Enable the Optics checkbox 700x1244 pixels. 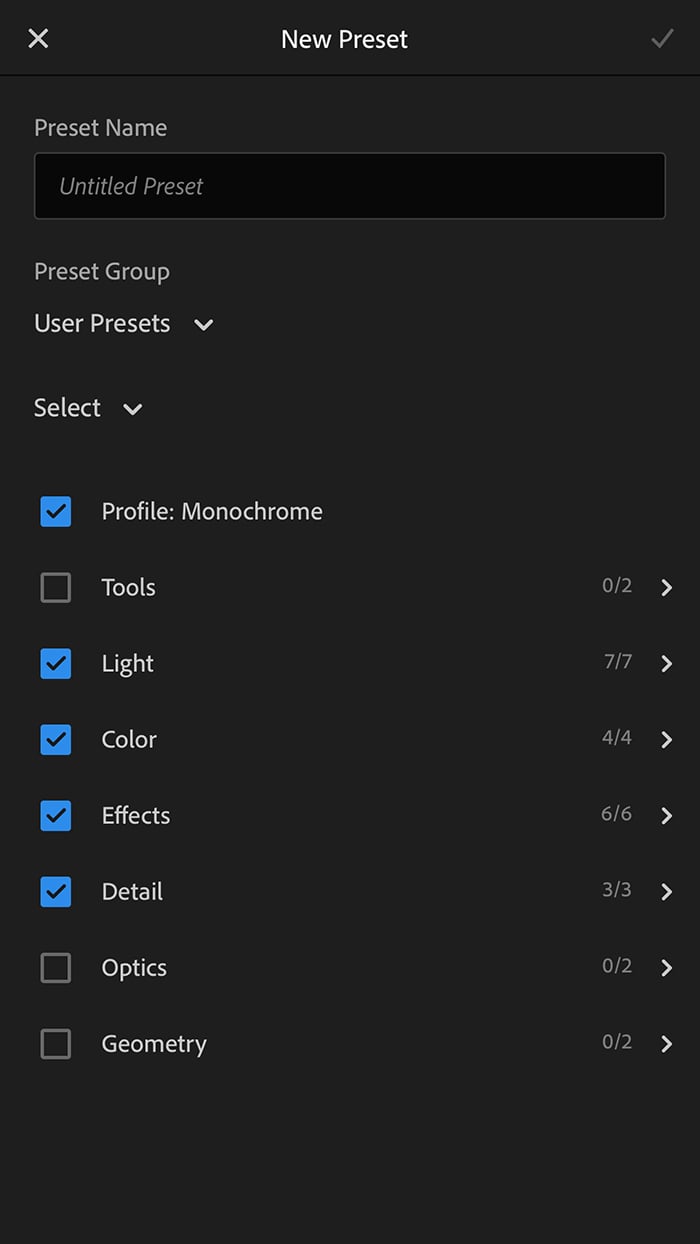coord(56,967)
